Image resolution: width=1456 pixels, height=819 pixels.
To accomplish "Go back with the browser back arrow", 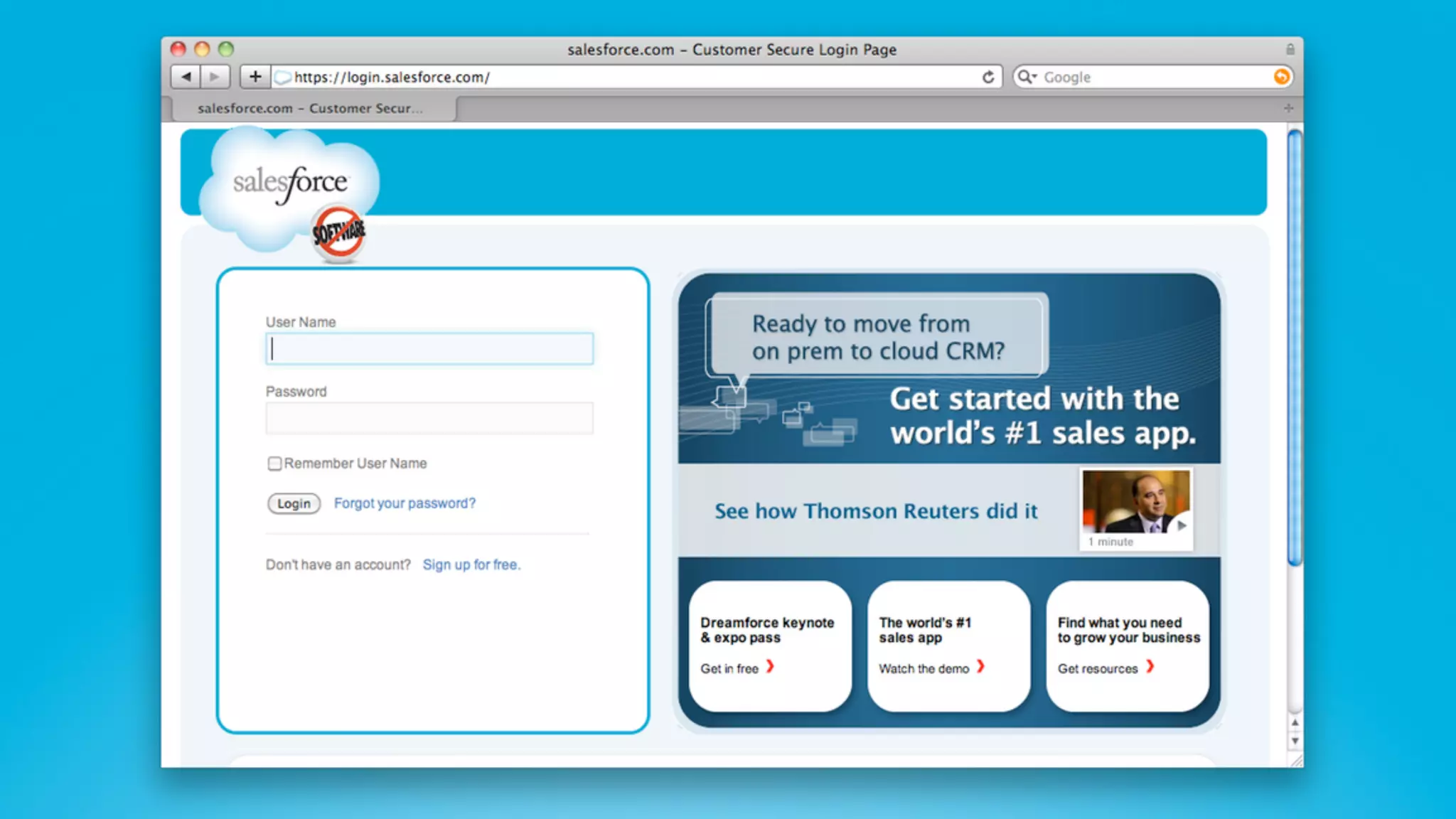I will coord(186,77).
